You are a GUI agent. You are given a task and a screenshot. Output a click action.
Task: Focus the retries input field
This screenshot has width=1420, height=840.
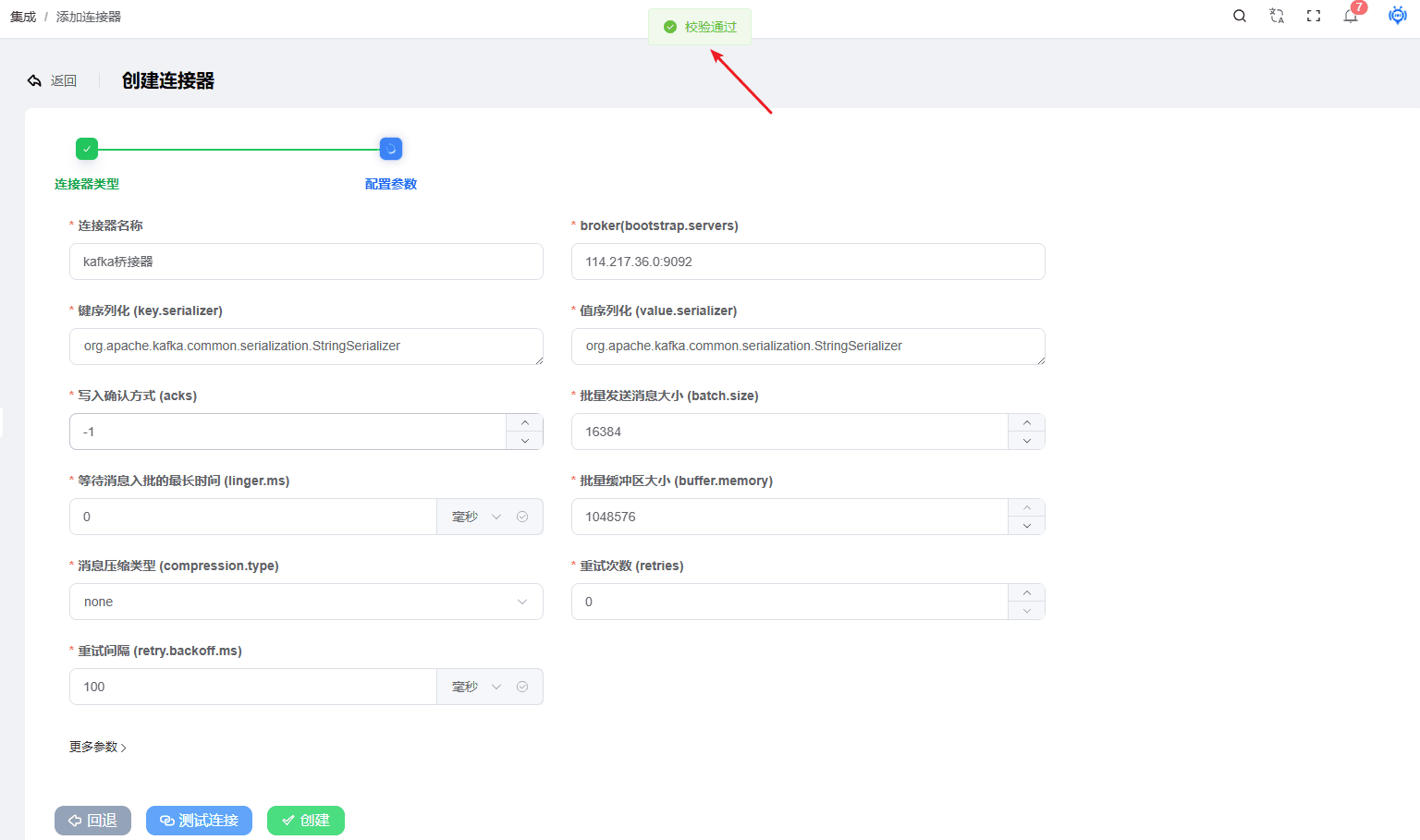coord(790,602)
